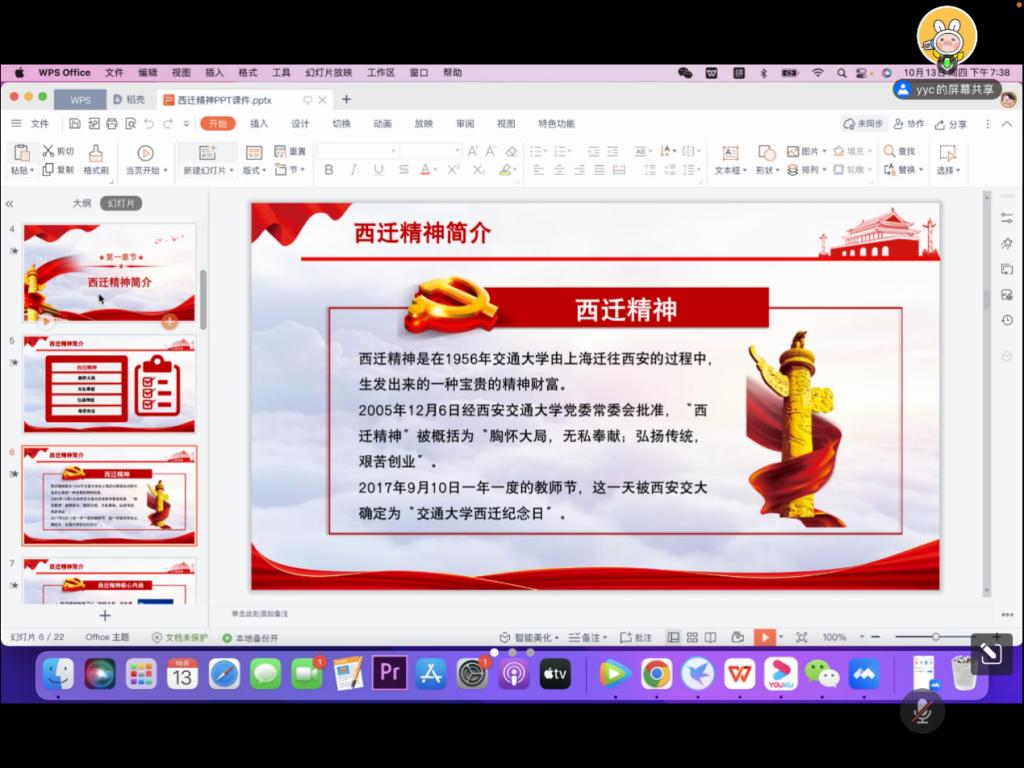Image resolution: width=1024 pixels, height=768 pixels.
Task: Start slideshow with orange play button
Action: coord(764,637)
